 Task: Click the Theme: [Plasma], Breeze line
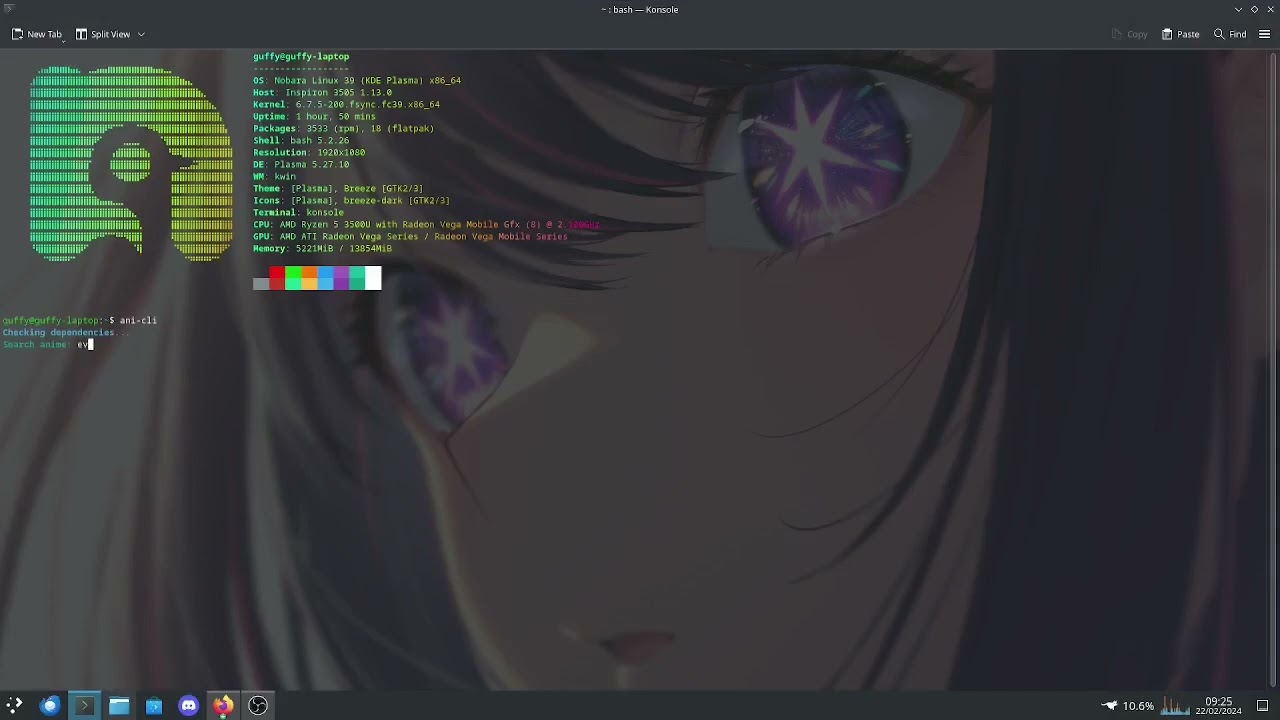click(338, 189)
